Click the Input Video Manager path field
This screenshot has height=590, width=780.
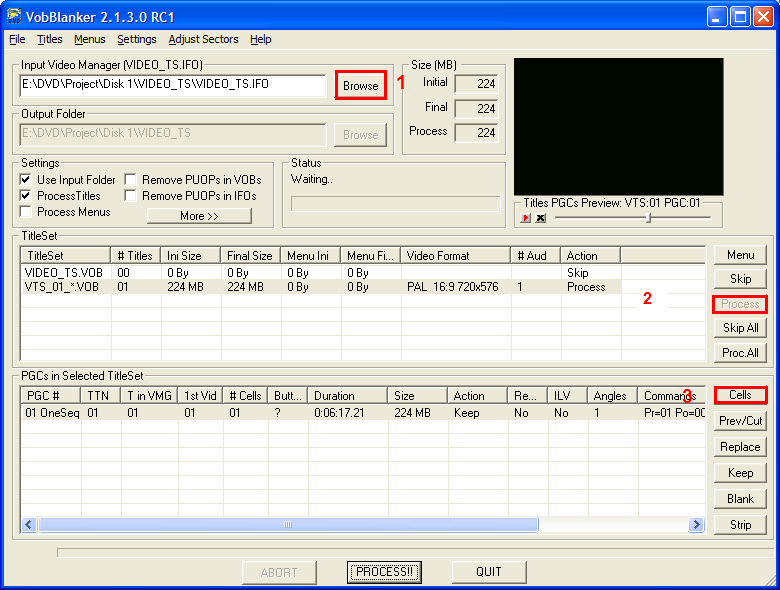coord(173,85)
